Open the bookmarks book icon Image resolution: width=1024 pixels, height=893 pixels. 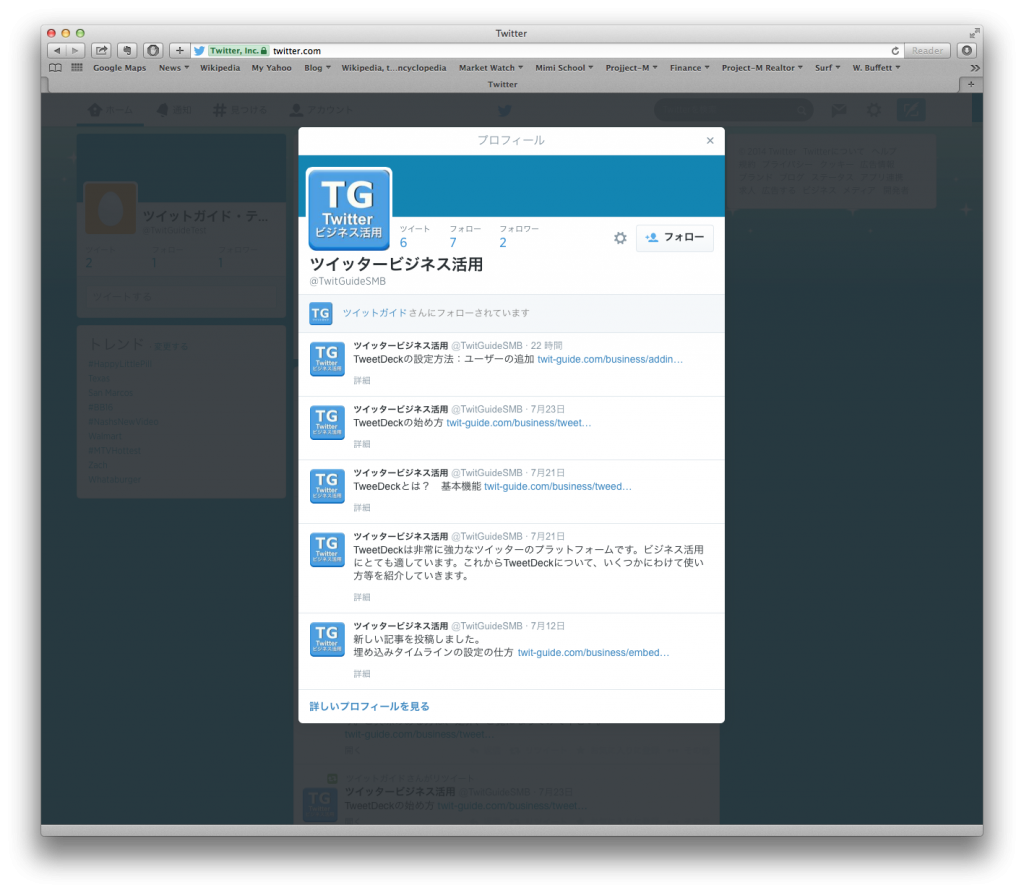point(56,67)
